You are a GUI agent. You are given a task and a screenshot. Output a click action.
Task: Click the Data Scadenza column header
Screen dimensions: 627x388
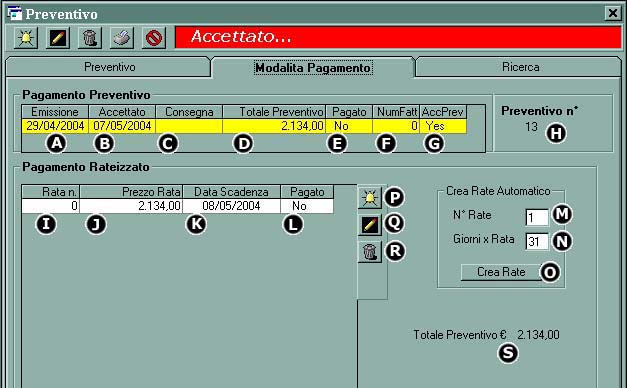(232, 192)
